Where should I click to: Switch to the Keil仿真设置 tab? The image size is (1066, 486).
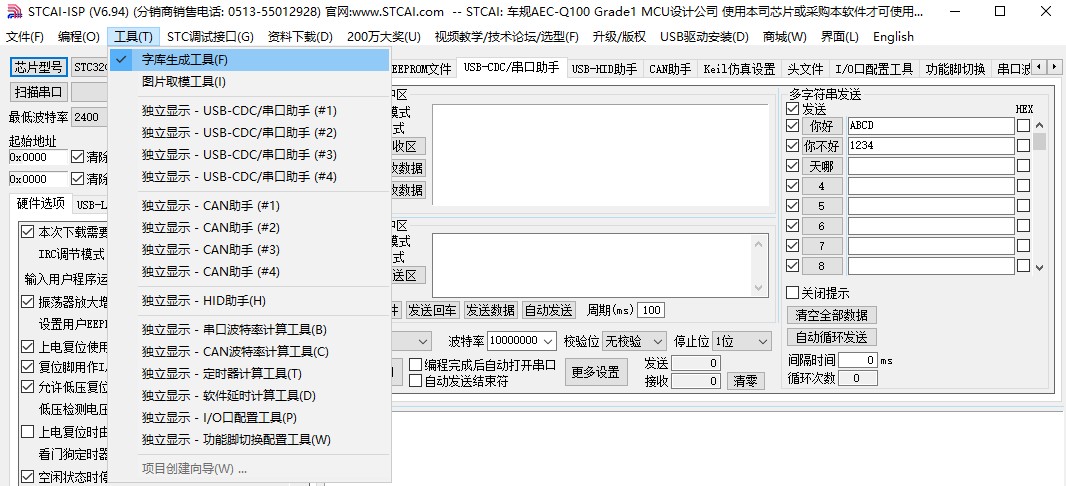739,69
